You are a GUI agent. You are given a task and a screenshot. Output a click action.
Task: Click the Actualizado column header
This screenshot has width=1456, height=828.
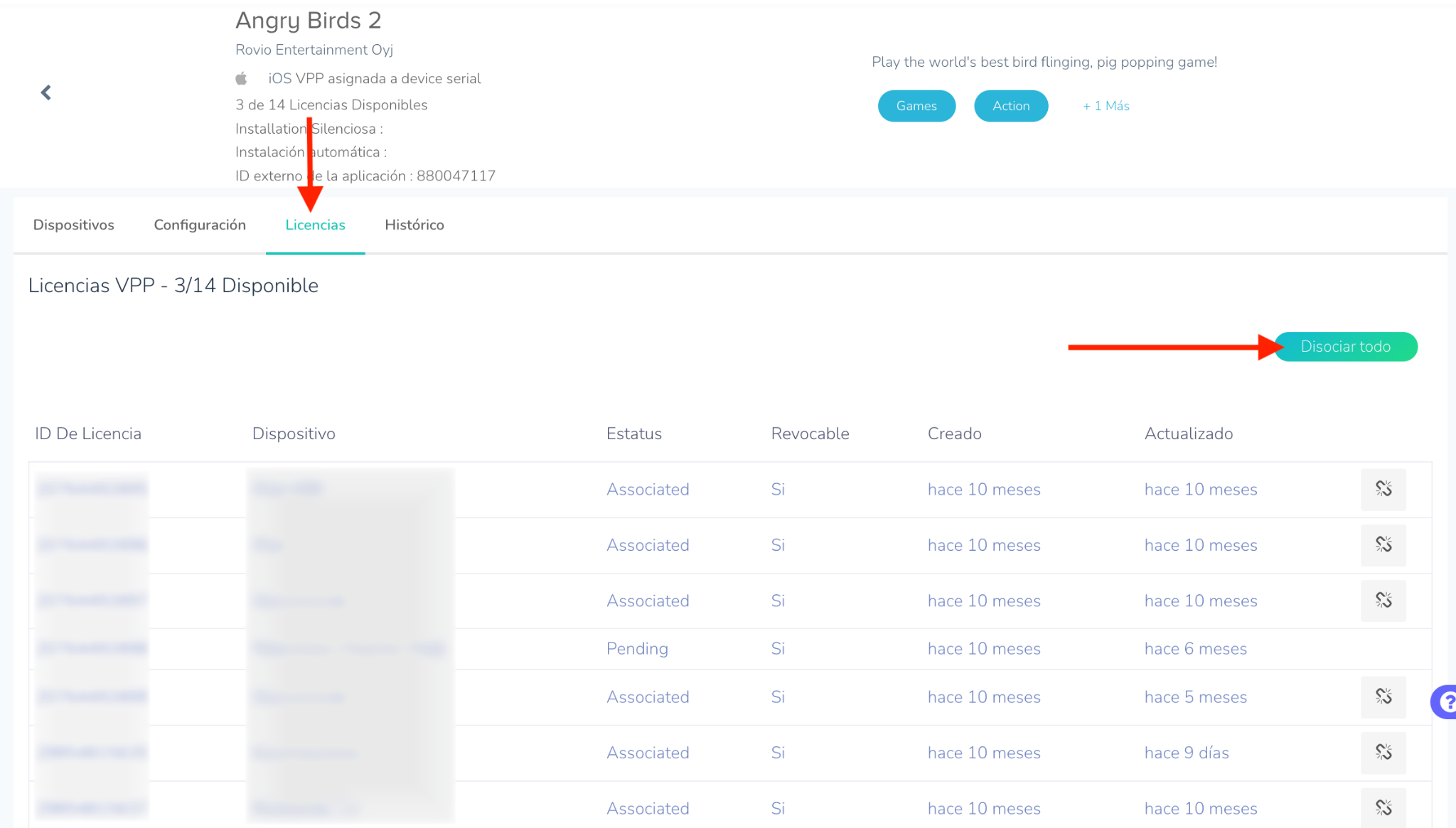pos(1188,434)
